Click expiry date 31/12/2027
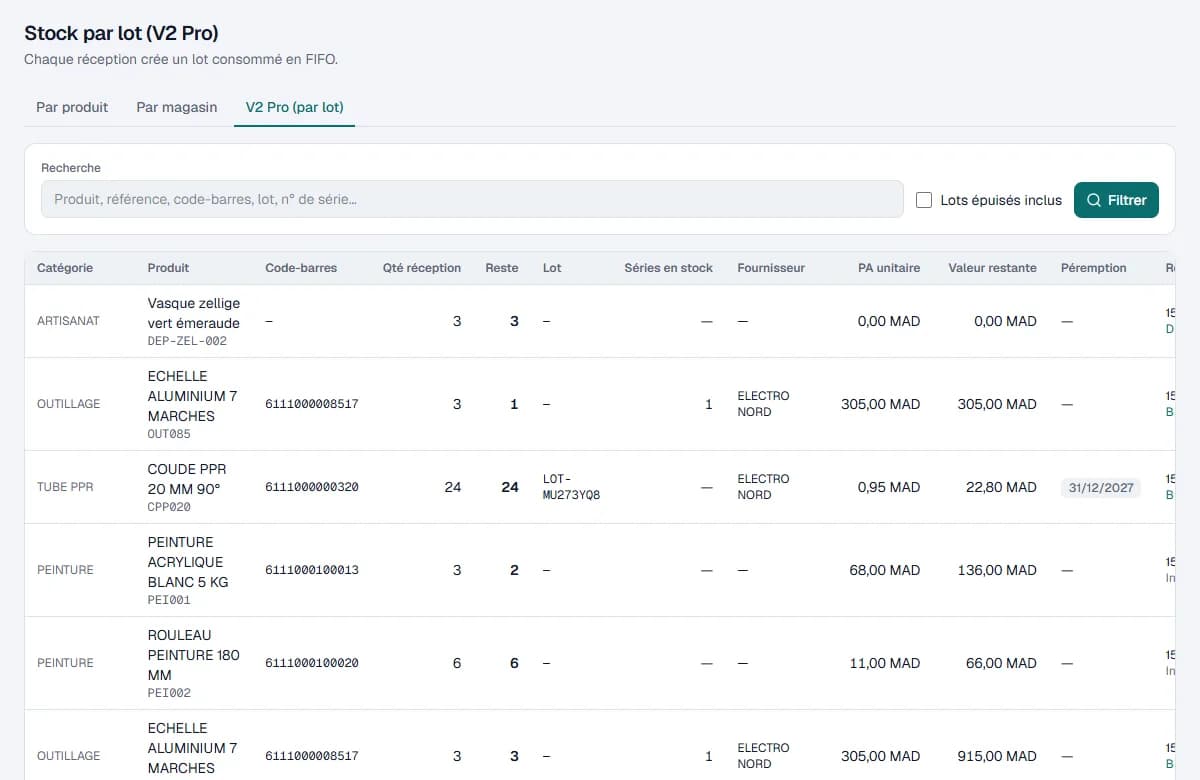 (x=1101, y=488)
